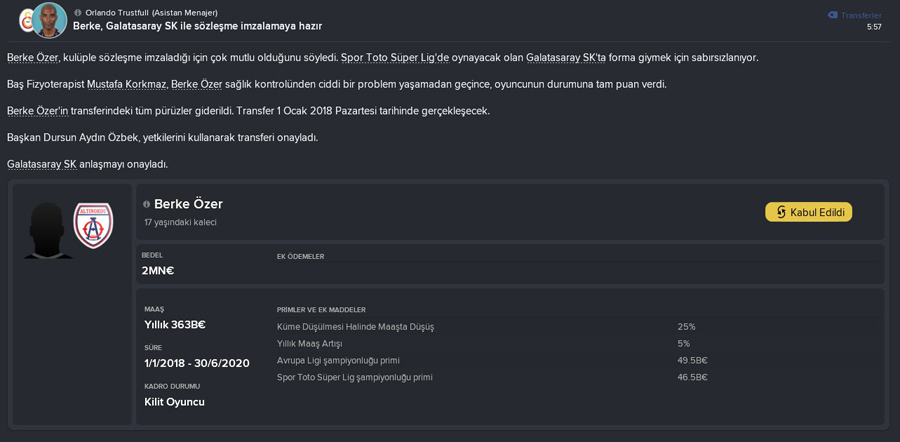Image resolution: width=900 pixels, height=442 pixels.
Task: Click the player silhouette photo
Action: (x=48, y=230)
